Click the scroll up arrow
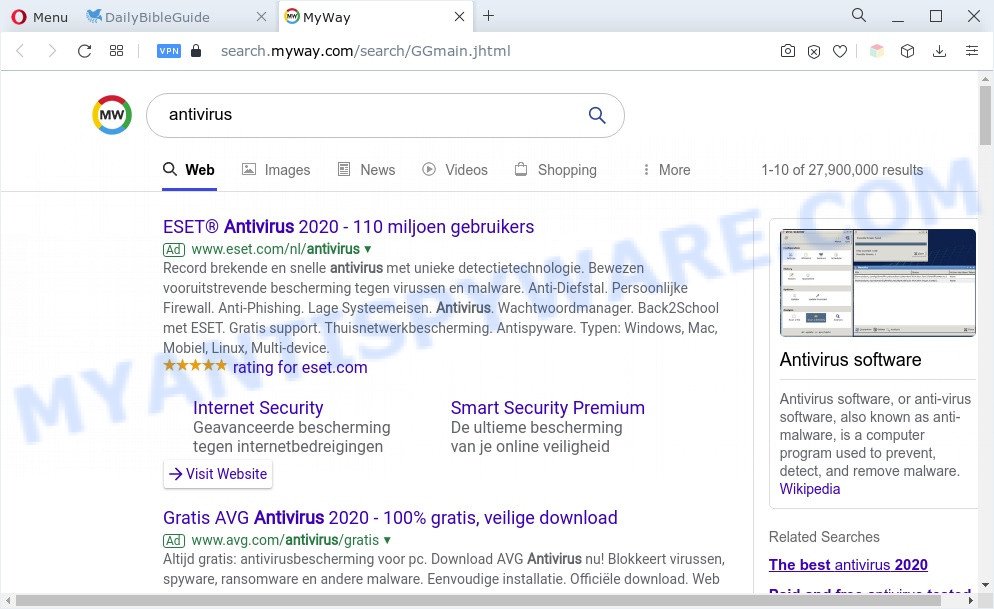This screenshot has width=994, height=609. coord(984,79)
